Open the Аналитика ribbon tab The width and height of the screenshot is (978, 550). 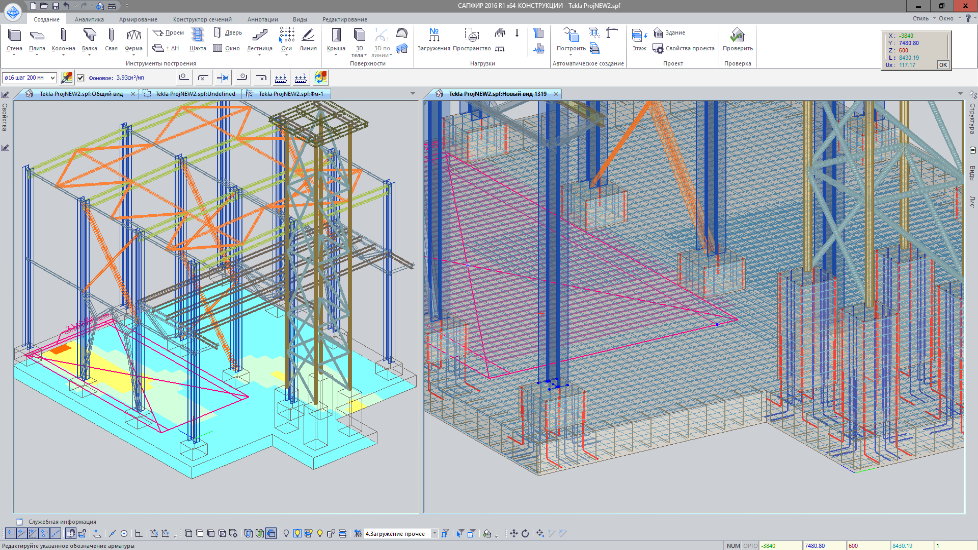(88, 19)
